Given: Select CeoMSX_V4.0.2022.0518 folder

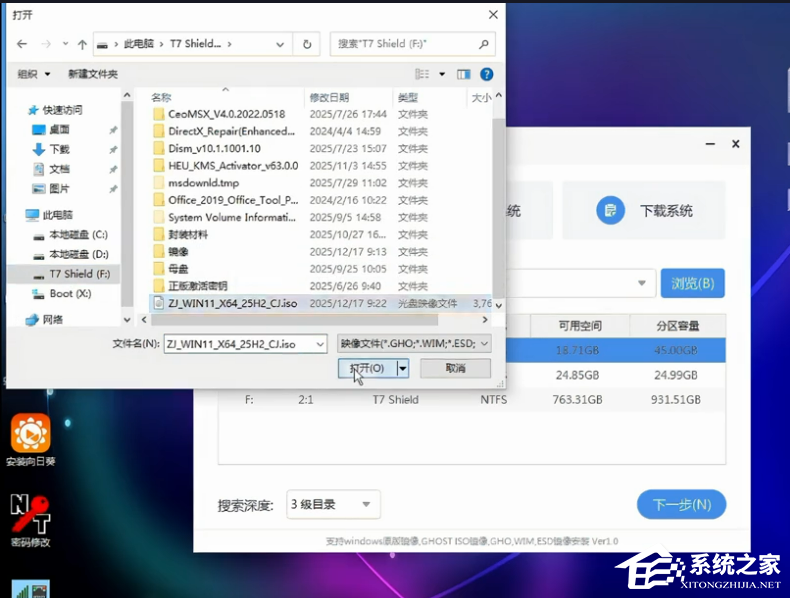Looking at the screenshot, I should click(227, 114).
